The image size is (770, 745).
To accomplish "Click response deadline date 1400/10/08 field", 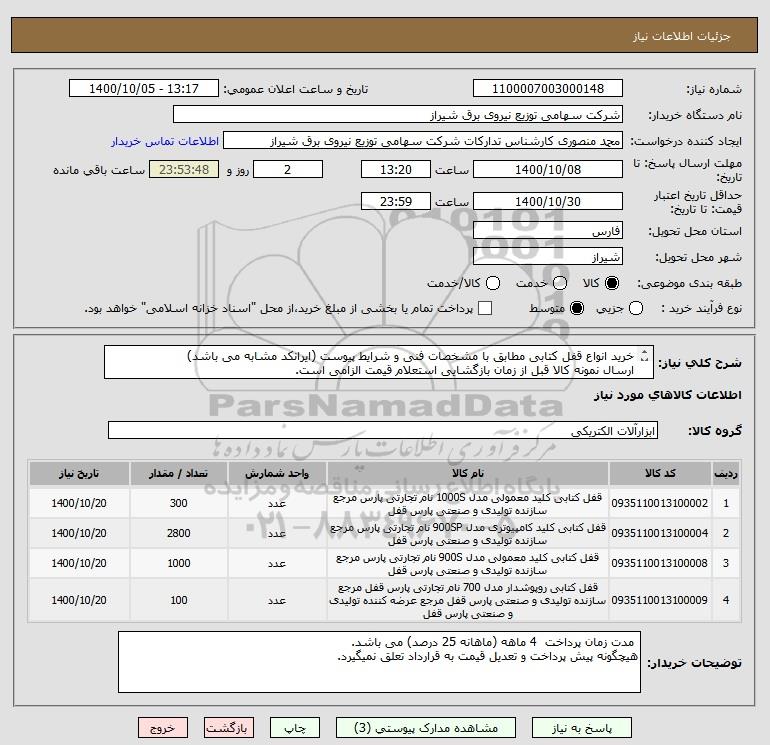I will (x=548, y=170).
